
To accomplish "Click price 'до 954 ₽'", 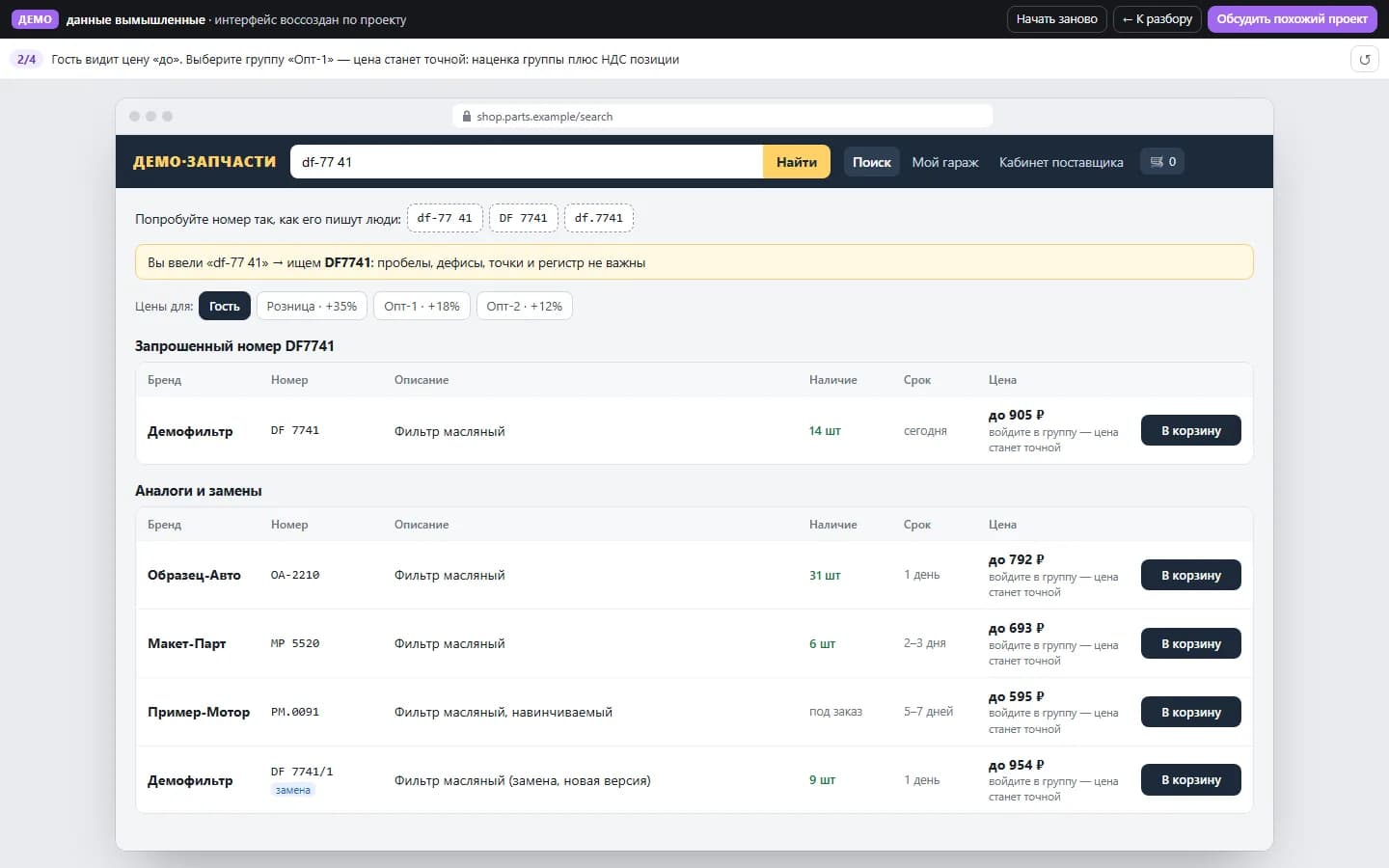I will (x=1017, y=765).
